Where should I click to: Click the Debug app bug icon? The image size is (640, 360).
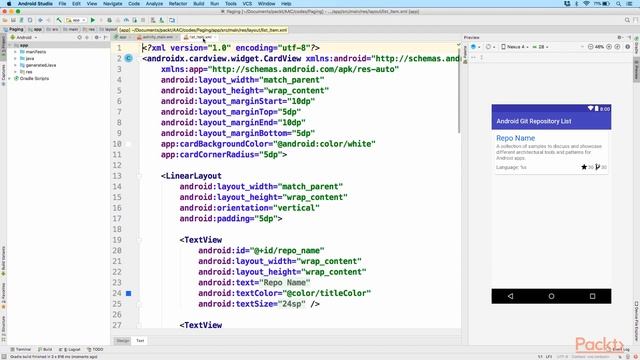coord(109,20)
